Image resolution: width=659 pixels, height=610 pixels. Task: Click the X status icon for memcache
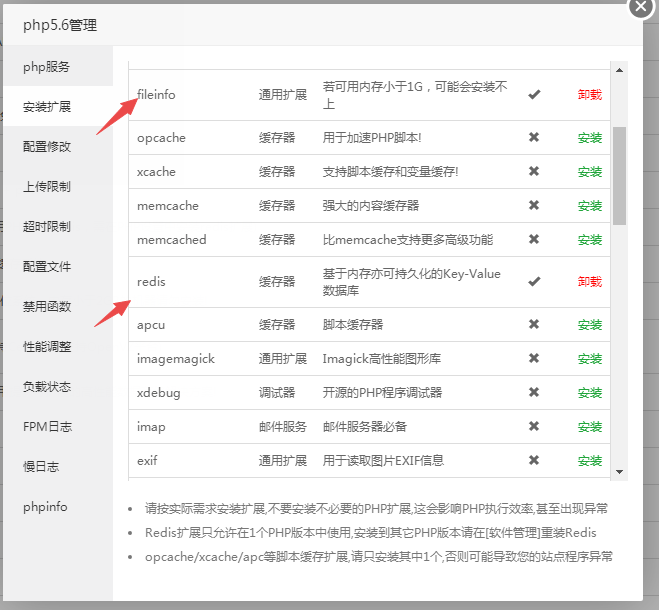534,206
